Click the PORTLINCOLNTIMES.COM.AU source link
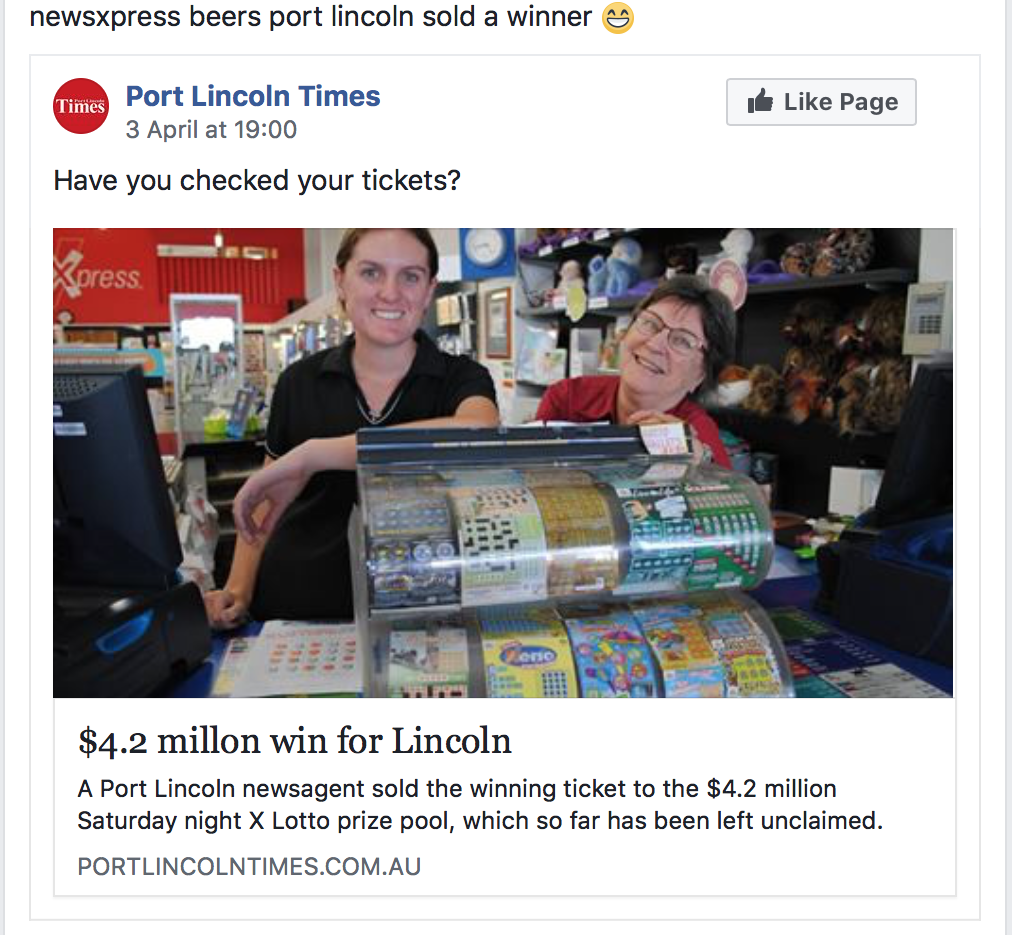 coord(249,866)
